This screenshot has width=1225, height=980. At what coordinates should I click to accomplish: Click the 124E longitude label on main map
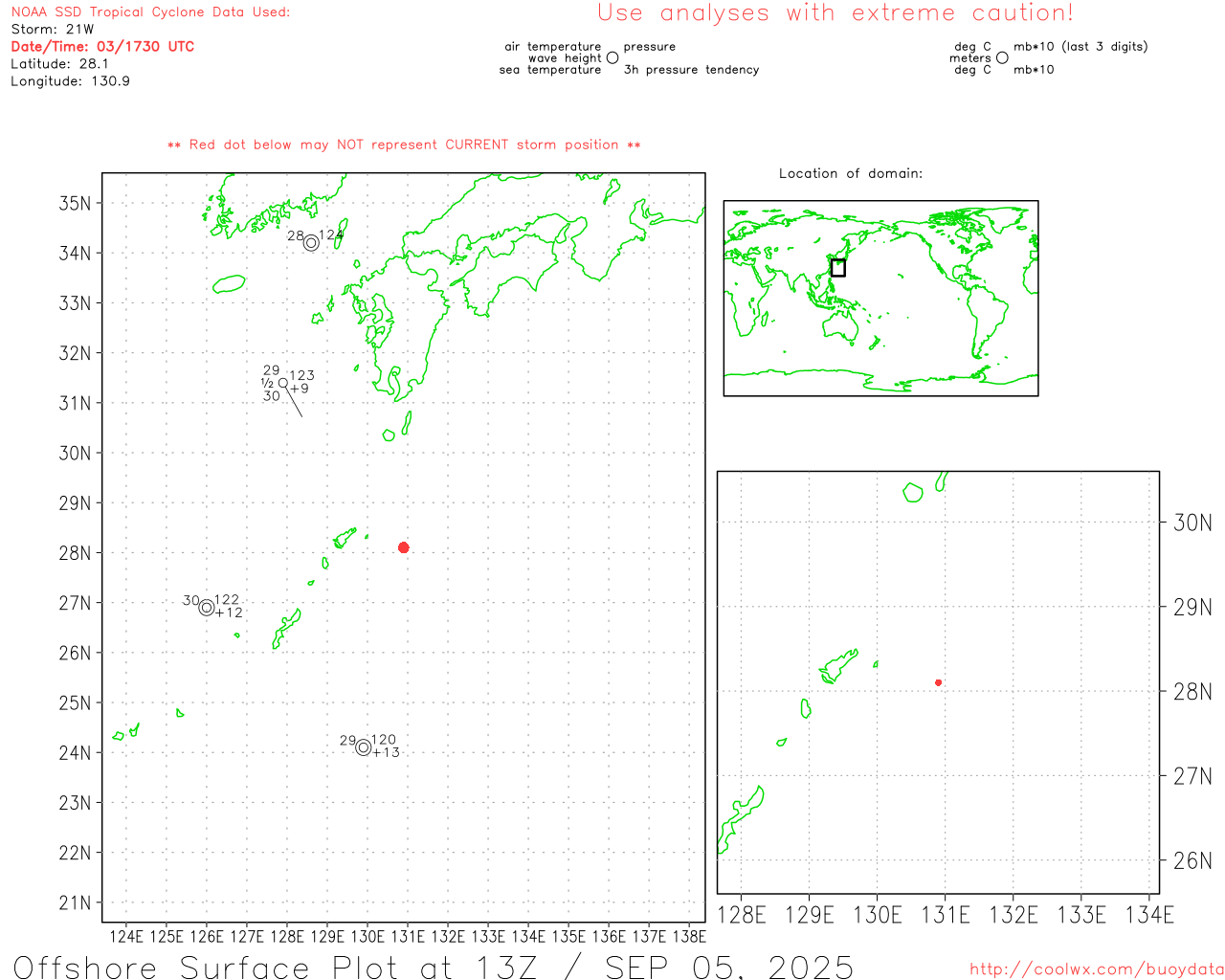click(x=126, y=936)
